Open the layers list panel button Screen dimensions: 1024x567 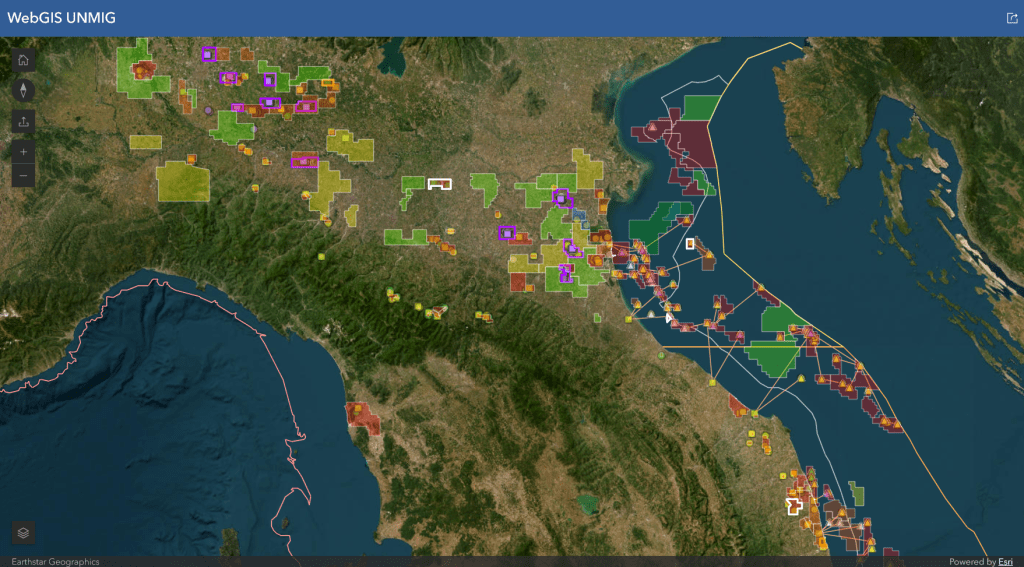[23, 533]
